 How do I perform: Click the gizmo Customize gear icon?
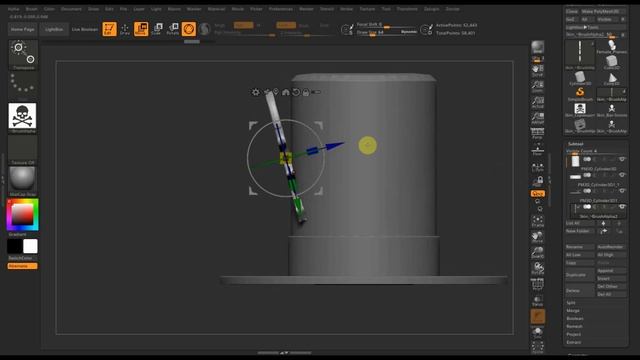(x=256, y=92)
